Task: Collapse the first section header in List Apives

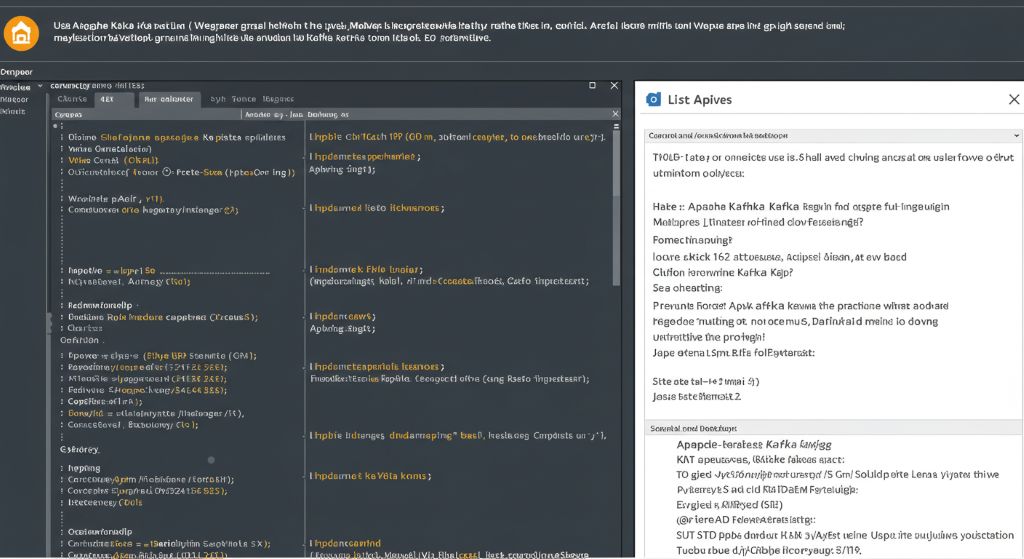Action: point(1016,134)
